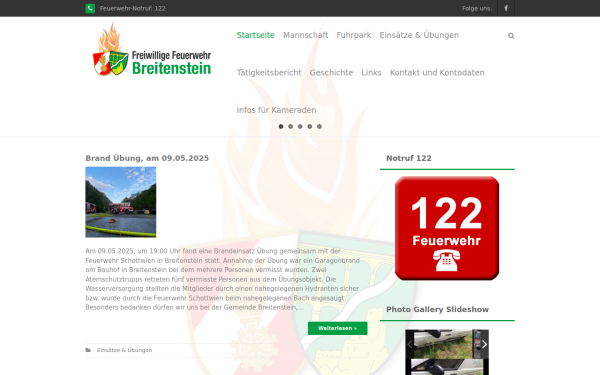
Task: Show next photo with gallery right arrow
Action: click(484, 344)
